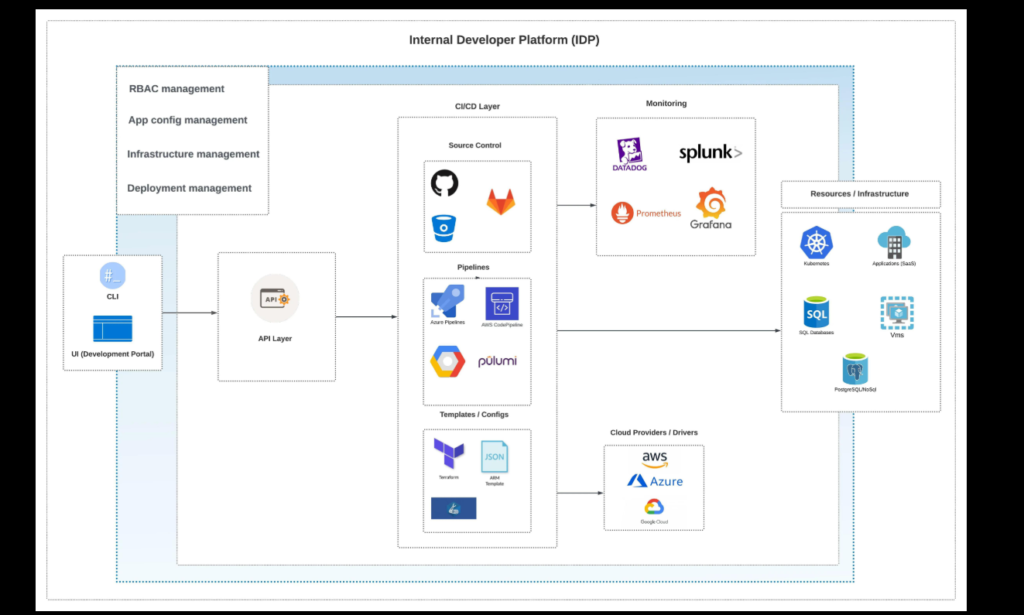Select the 'Vms' caption text
Image resolution: width=1024 pixels, height=615 pixels.
[x=897, y=335]
